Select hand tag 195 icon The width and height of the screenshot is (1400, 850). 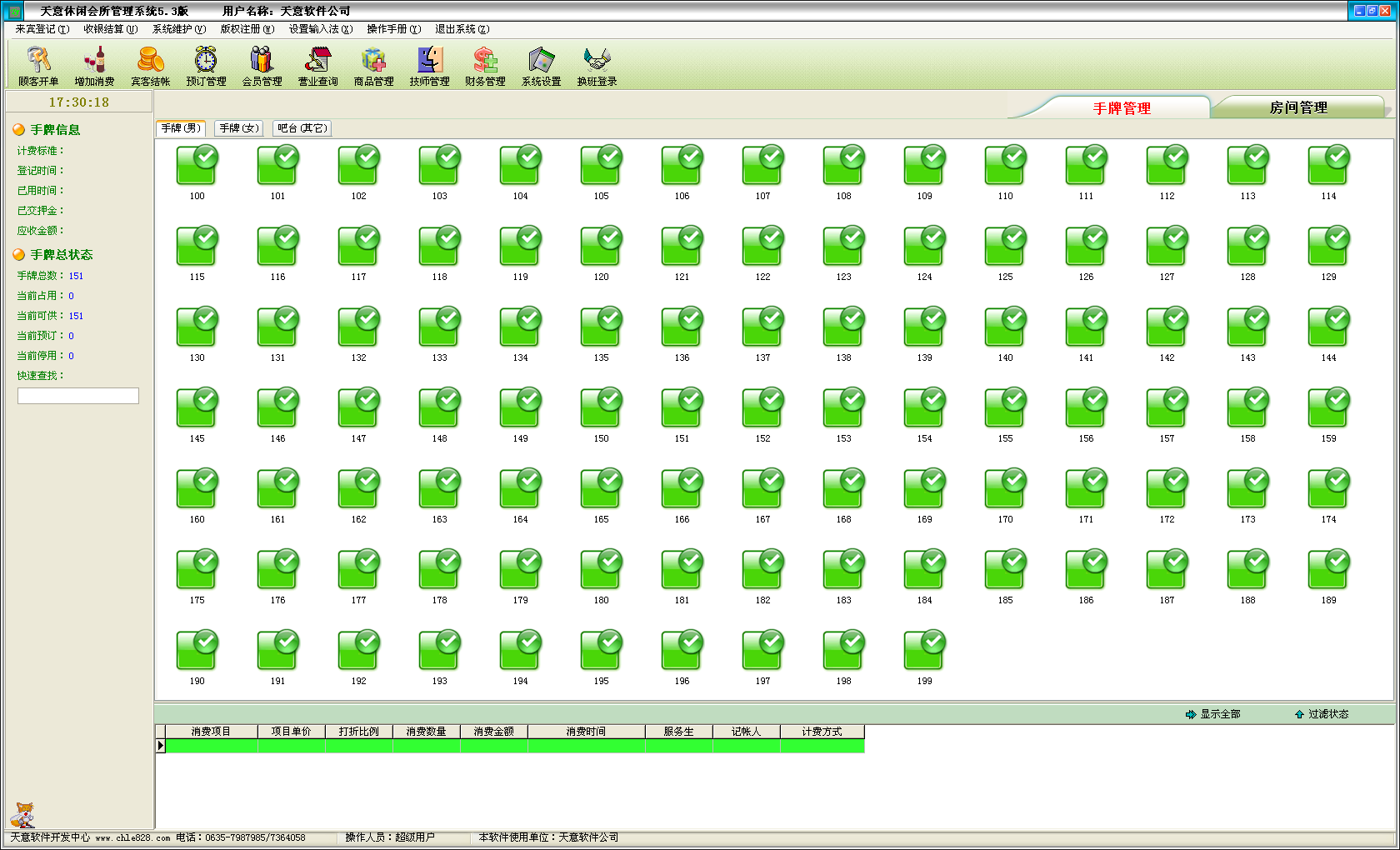pos(601,650)
